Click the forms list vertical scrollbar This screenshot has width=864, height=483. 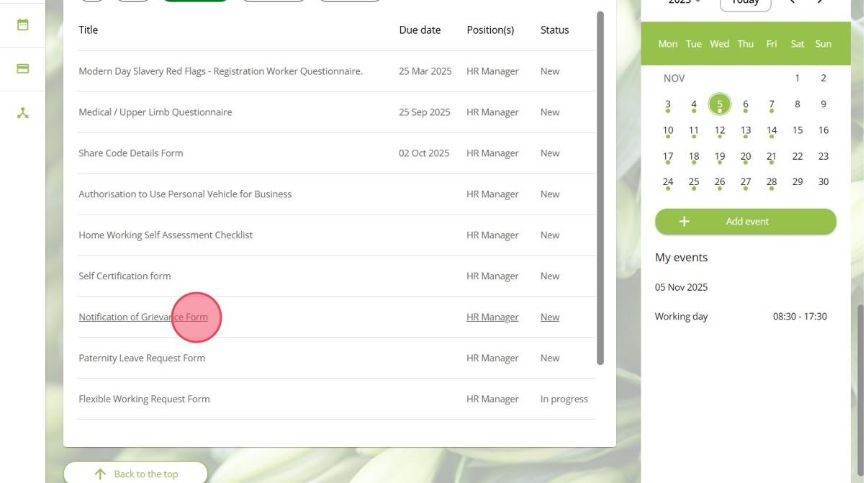point(600,190)
